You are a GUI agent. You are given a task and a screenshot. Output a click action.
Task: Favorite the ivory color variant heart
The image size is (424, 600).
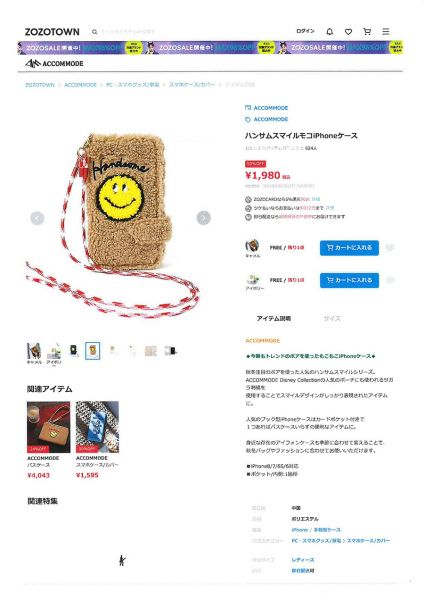(390, 280)
